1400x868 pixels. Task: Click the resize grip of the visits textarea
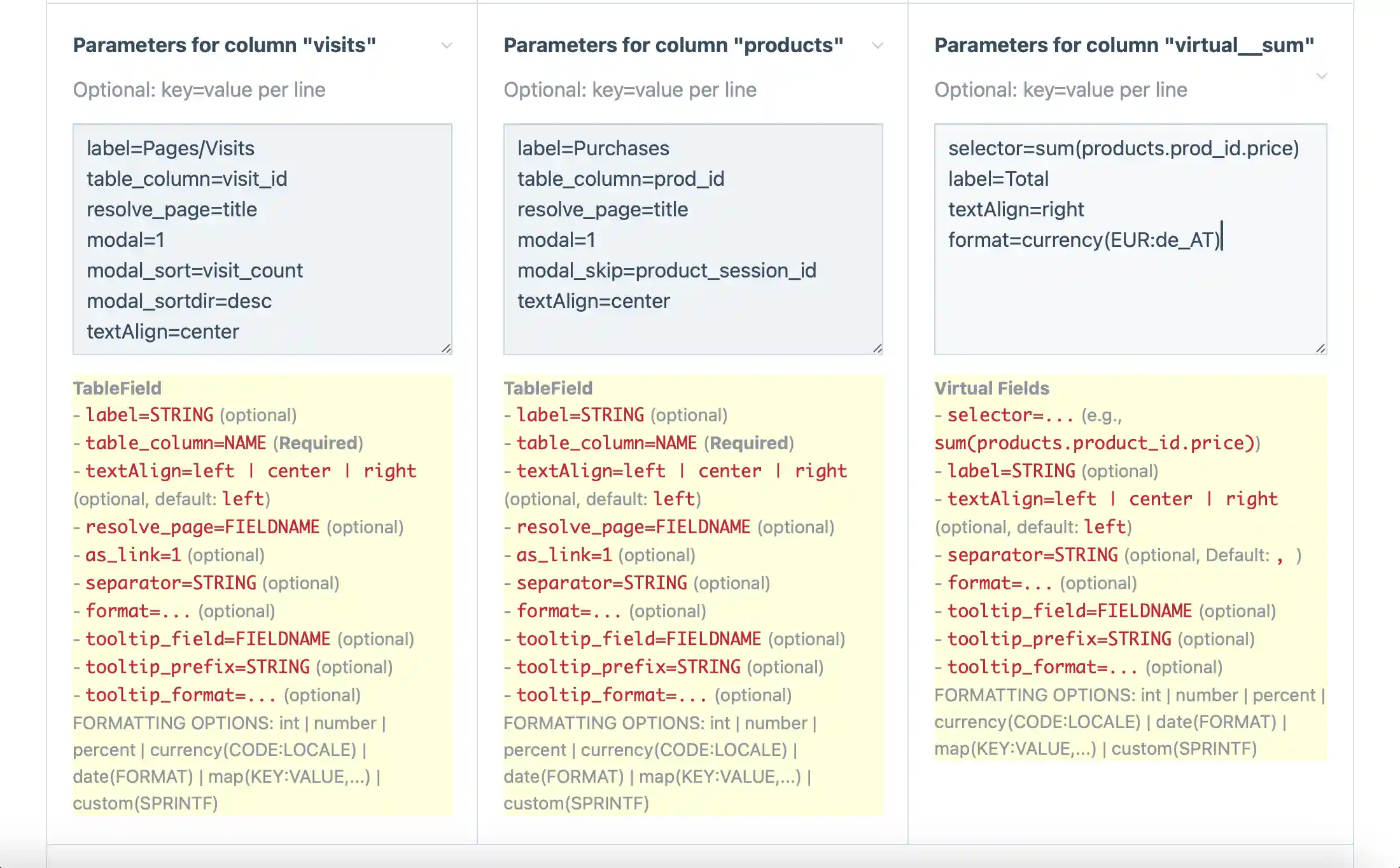point(447,349)
